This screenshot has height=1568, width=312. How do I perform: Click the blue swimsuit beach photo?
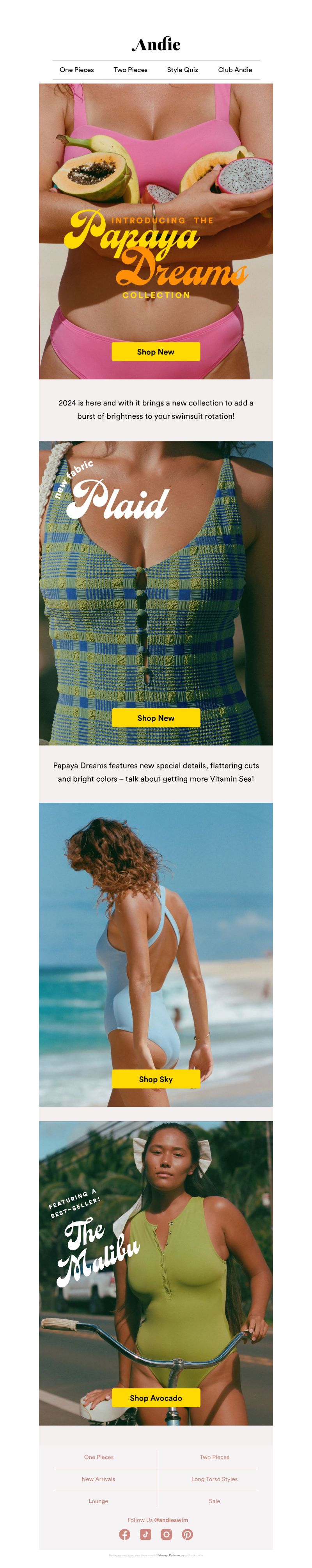pos(156,955)
